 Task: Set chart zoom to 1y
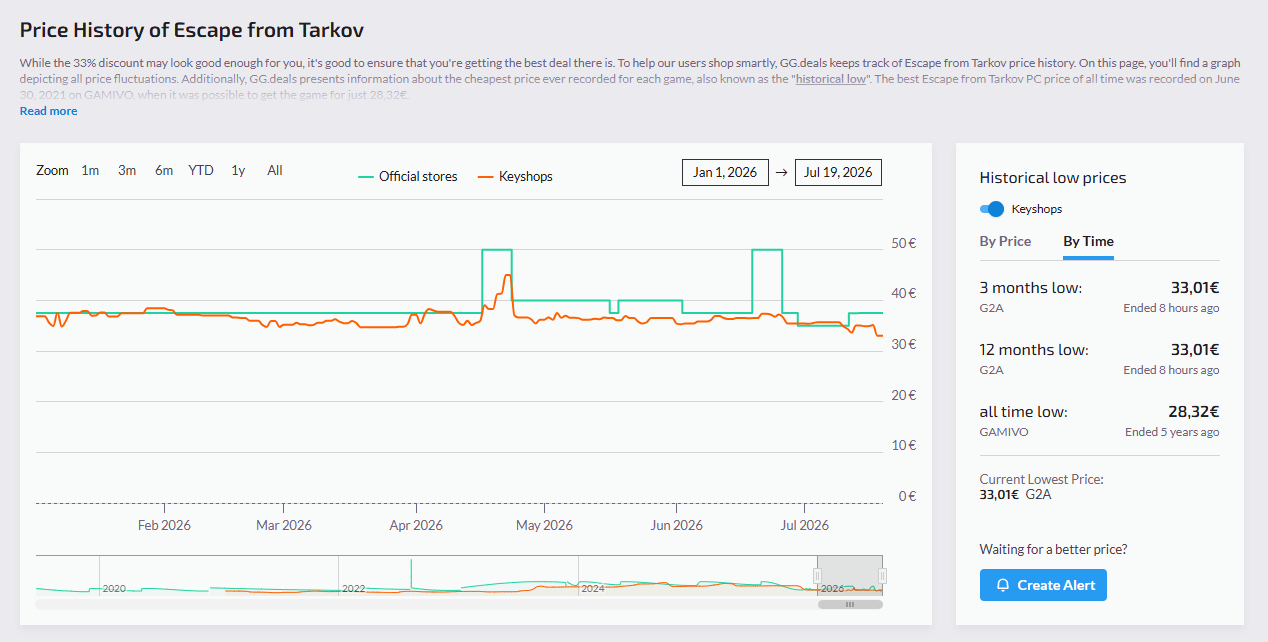(238, 170)
